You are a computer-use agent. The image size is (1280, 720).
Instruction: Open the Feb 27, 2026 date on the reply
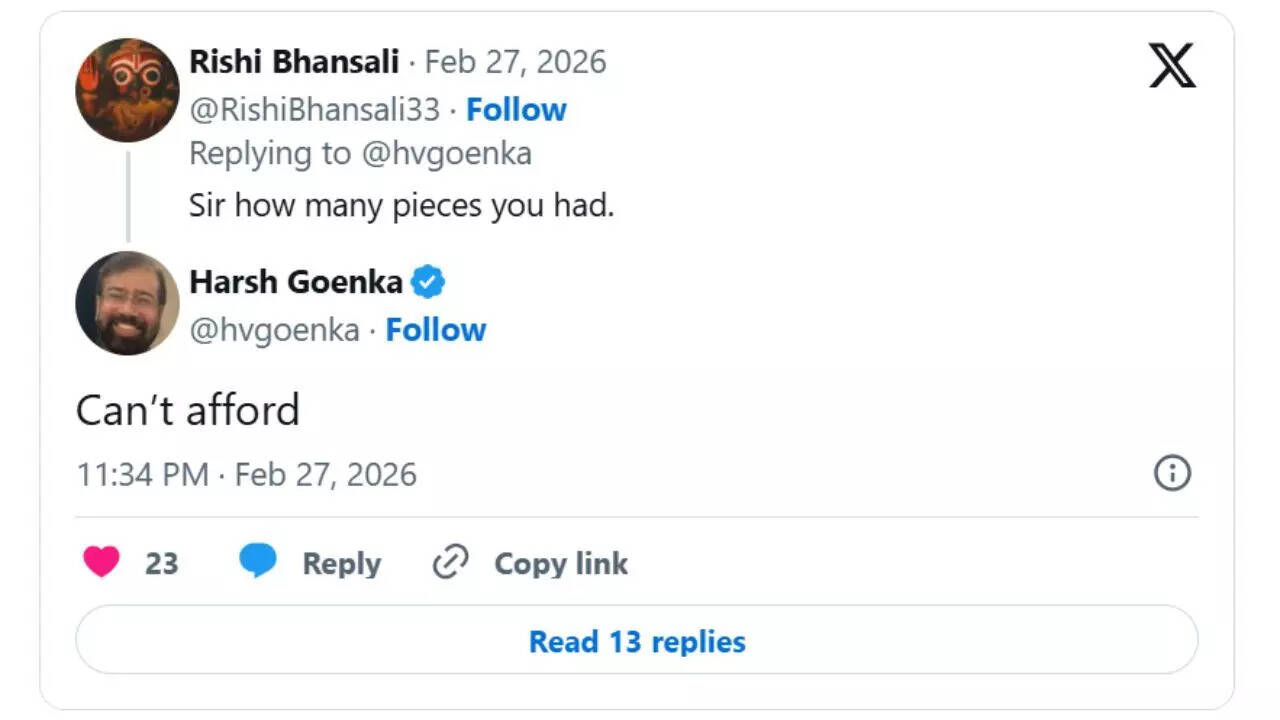click(x=516, y=61)
